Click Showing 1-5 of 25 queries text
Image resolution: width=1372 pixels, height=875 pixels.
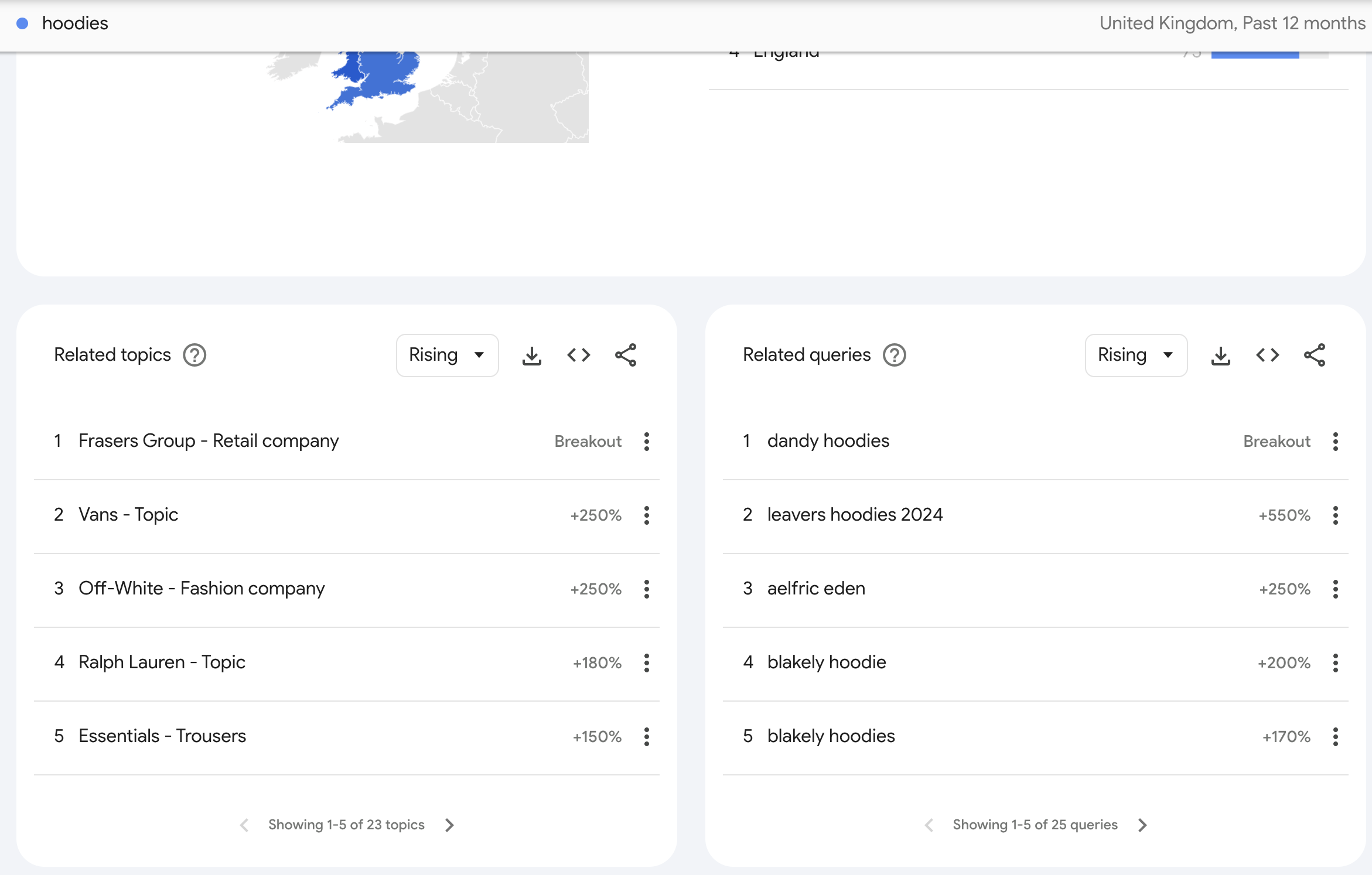click(x=1035, y=825)
